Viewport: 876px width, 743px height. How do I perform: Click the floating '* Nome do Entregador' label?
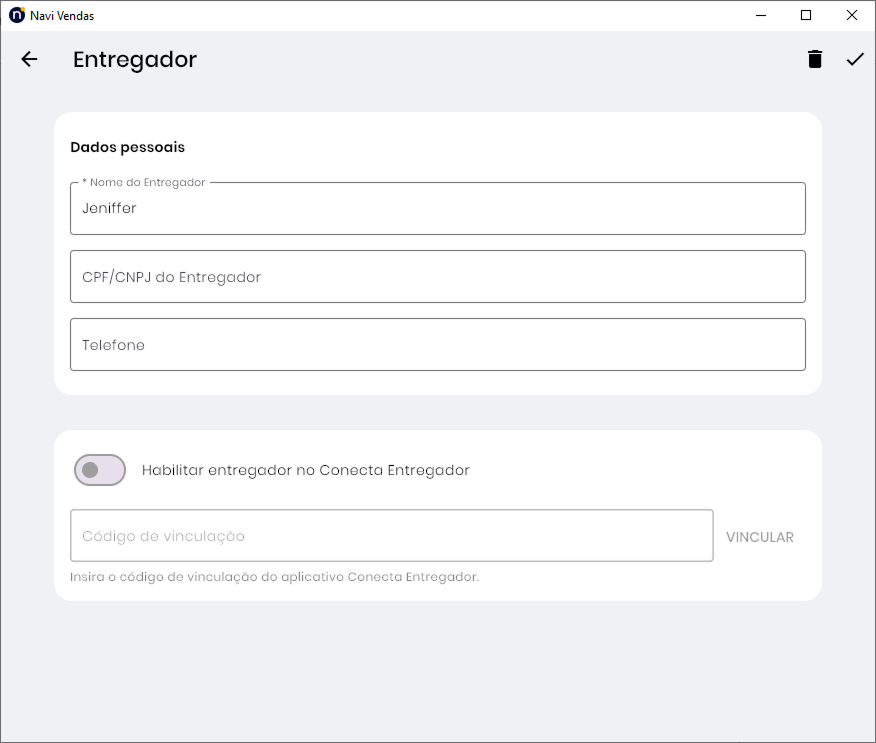(x=144, y=182)
